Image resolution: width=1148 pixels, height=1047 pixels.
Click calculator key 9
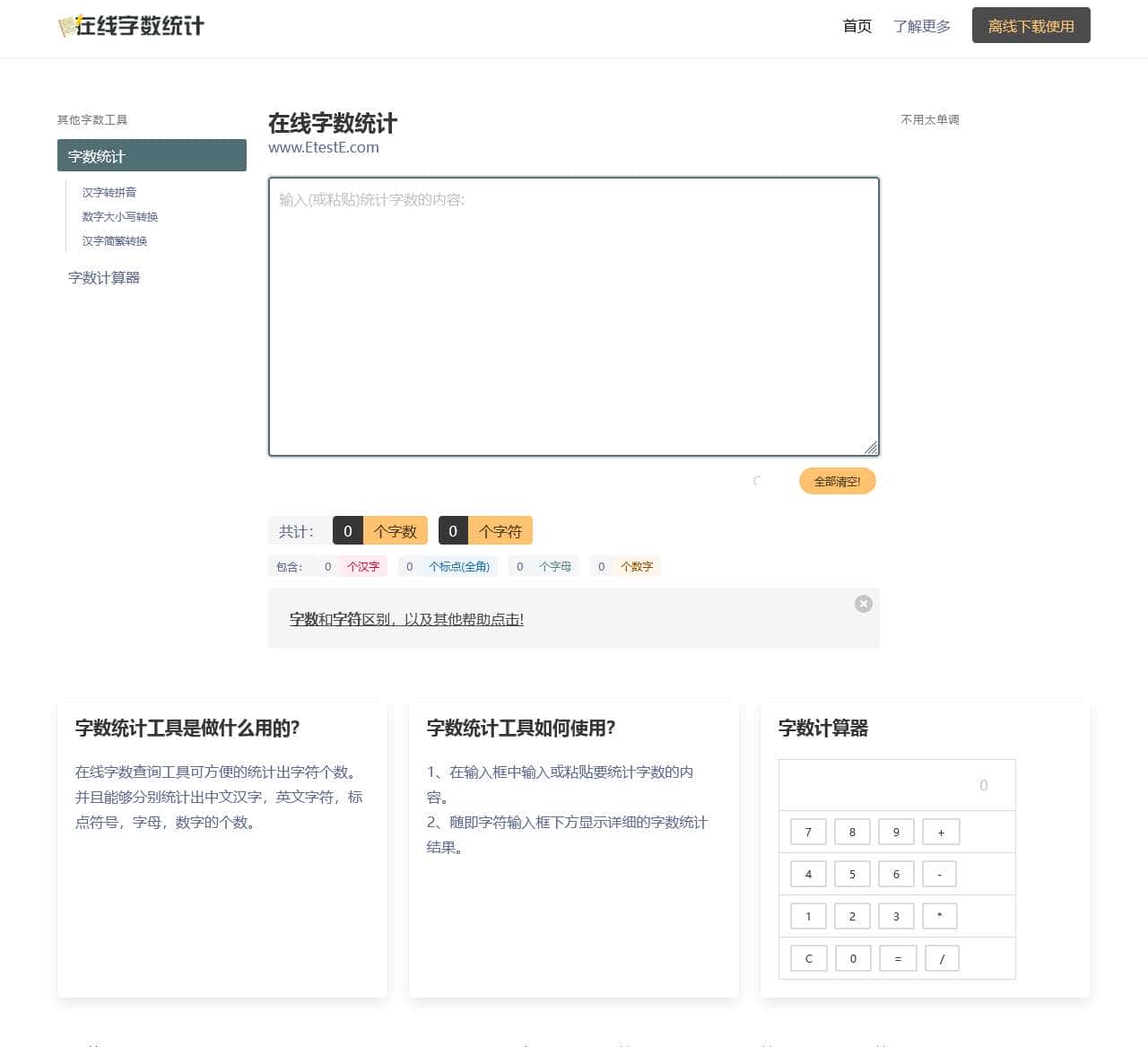pyautogui.click(x=896, y=832)
